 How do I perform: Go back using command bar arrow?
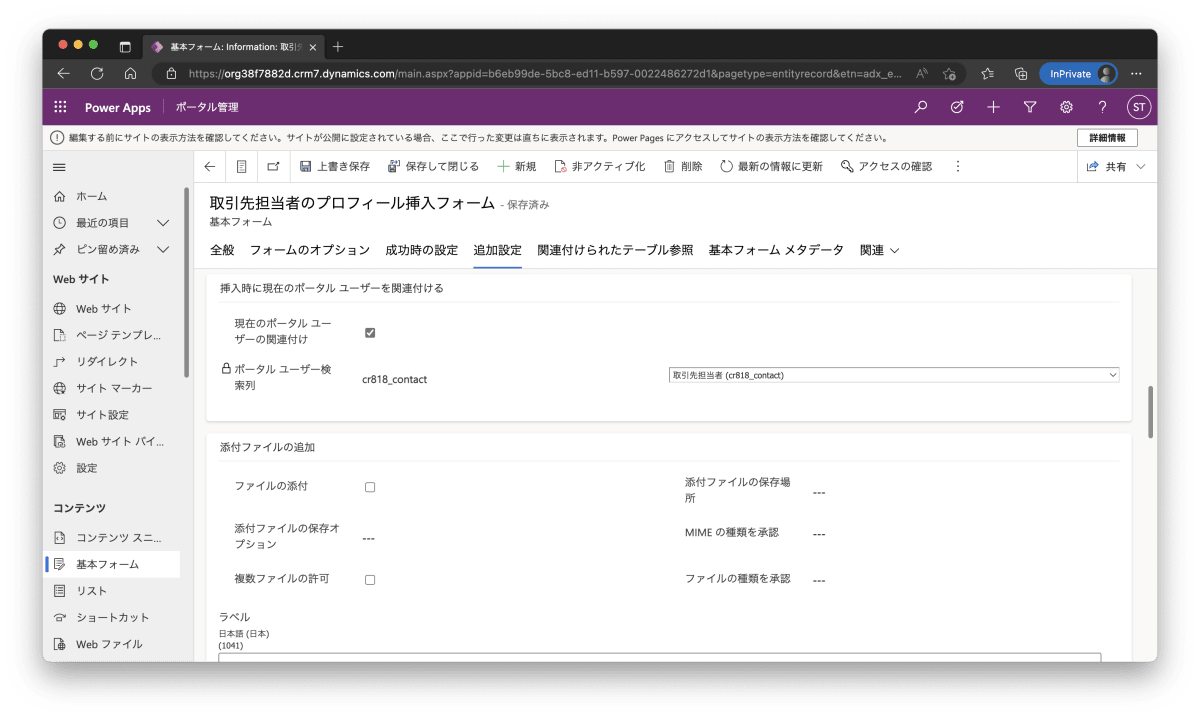(209, 166)
